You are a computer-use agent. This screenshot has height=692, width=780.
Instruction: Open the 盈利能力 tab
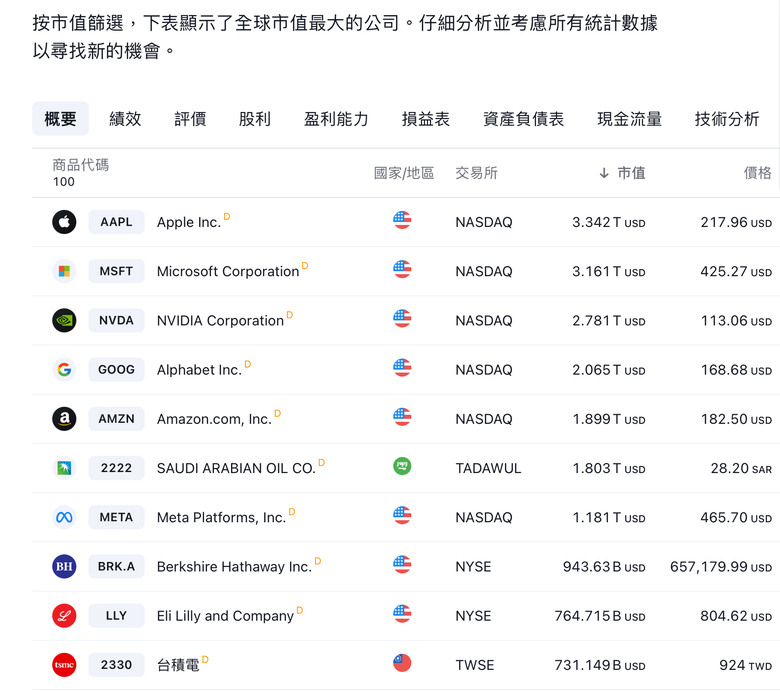(336, 119)
